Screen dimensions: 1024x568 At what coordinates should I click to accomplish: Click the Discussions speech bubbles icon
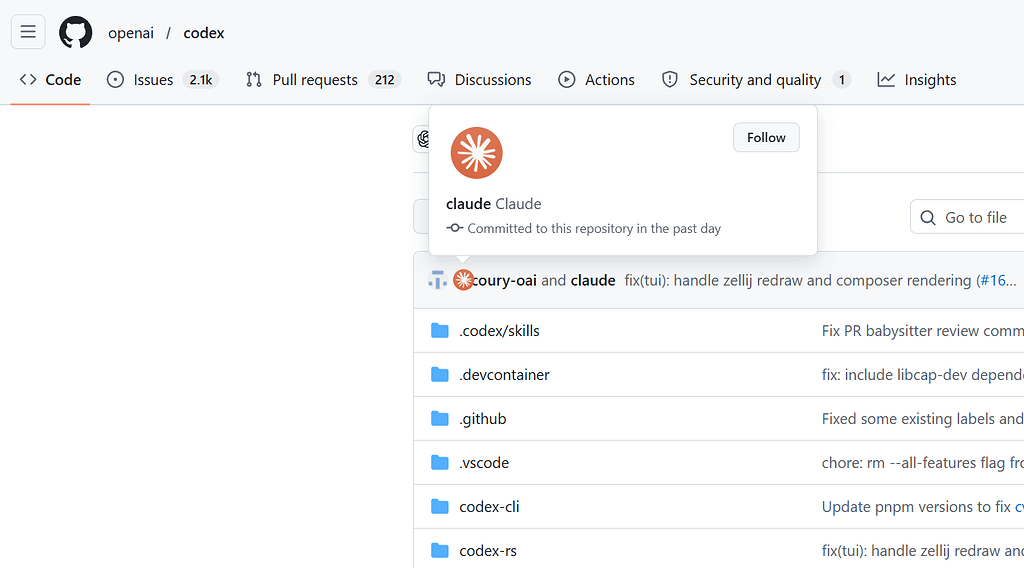click(x=436, y=80)
